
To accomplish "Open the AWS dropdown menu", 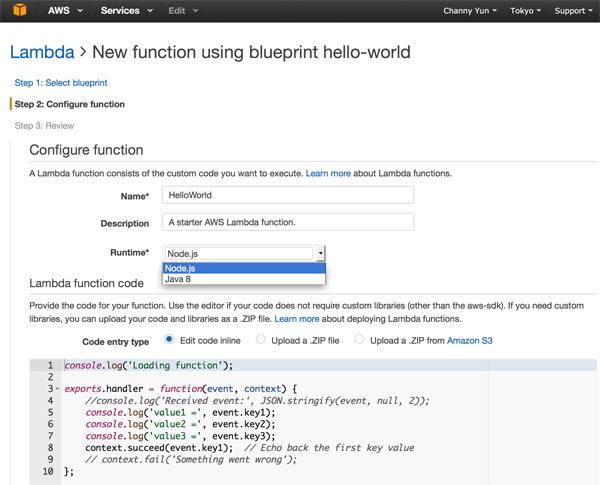I will click(65, 11).
